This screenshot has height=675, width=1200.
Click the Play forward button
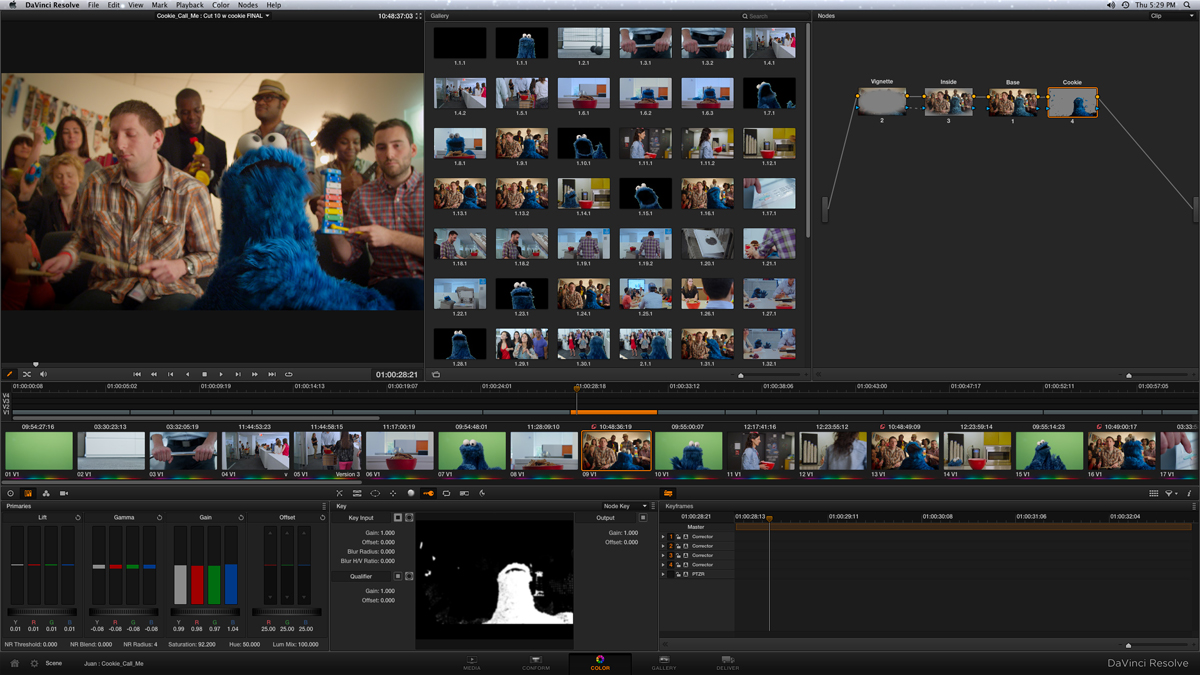click(221, 374)
